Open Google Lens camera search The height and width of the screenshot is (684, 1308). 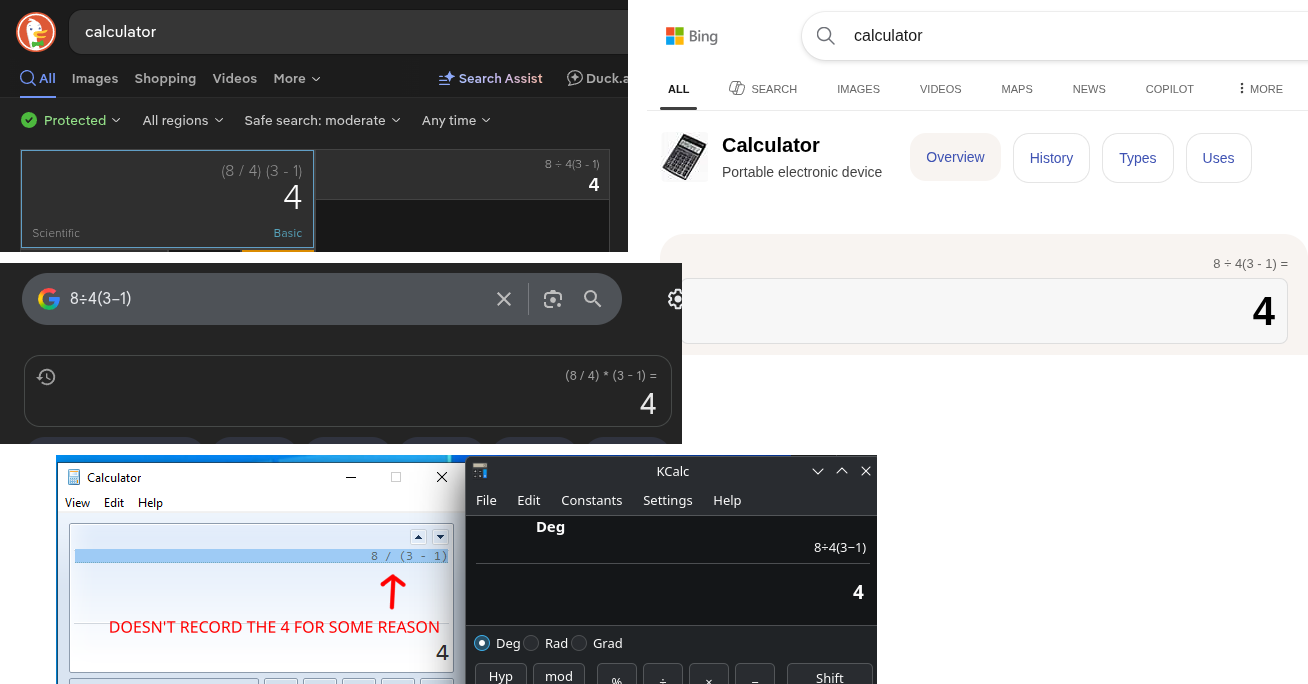tap(553, 299)
